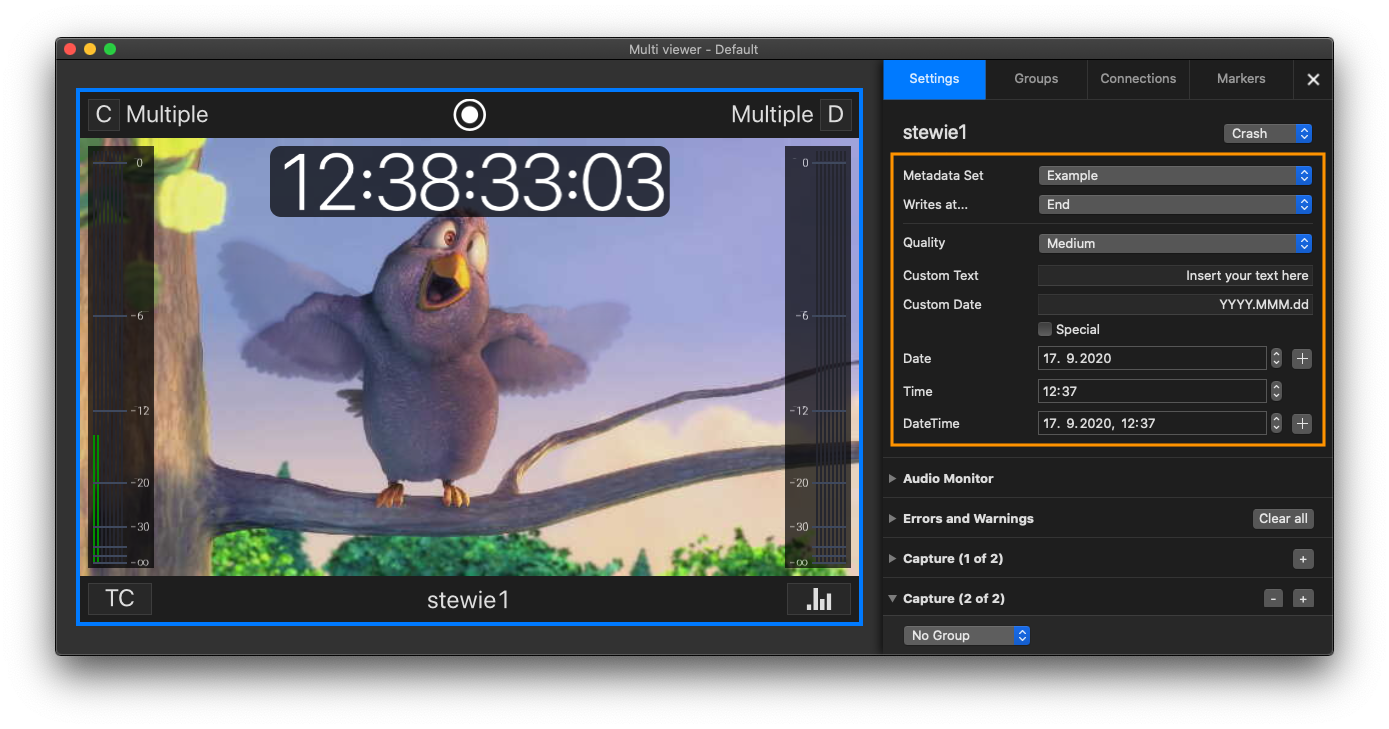Click the 12:38:33:03 timecode overlay

(x=470, y=182)
